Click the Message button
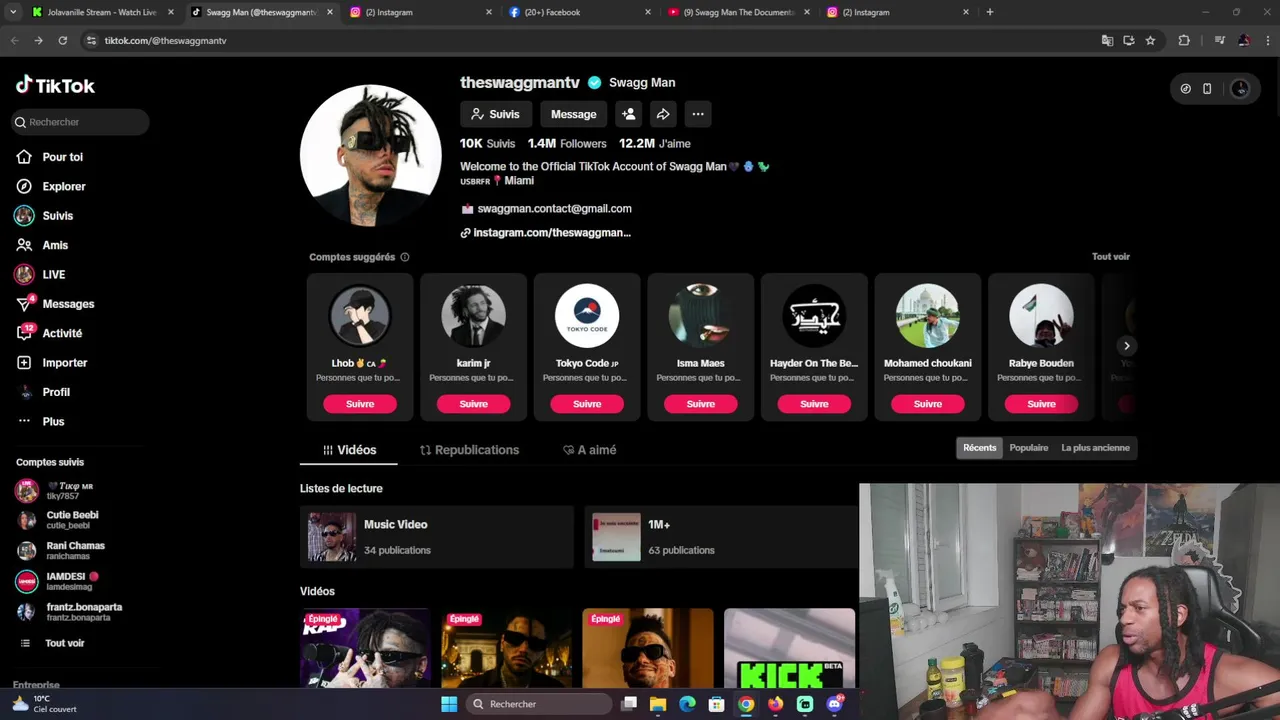This screenshot has height=720, width=1280. coord(573,114)
